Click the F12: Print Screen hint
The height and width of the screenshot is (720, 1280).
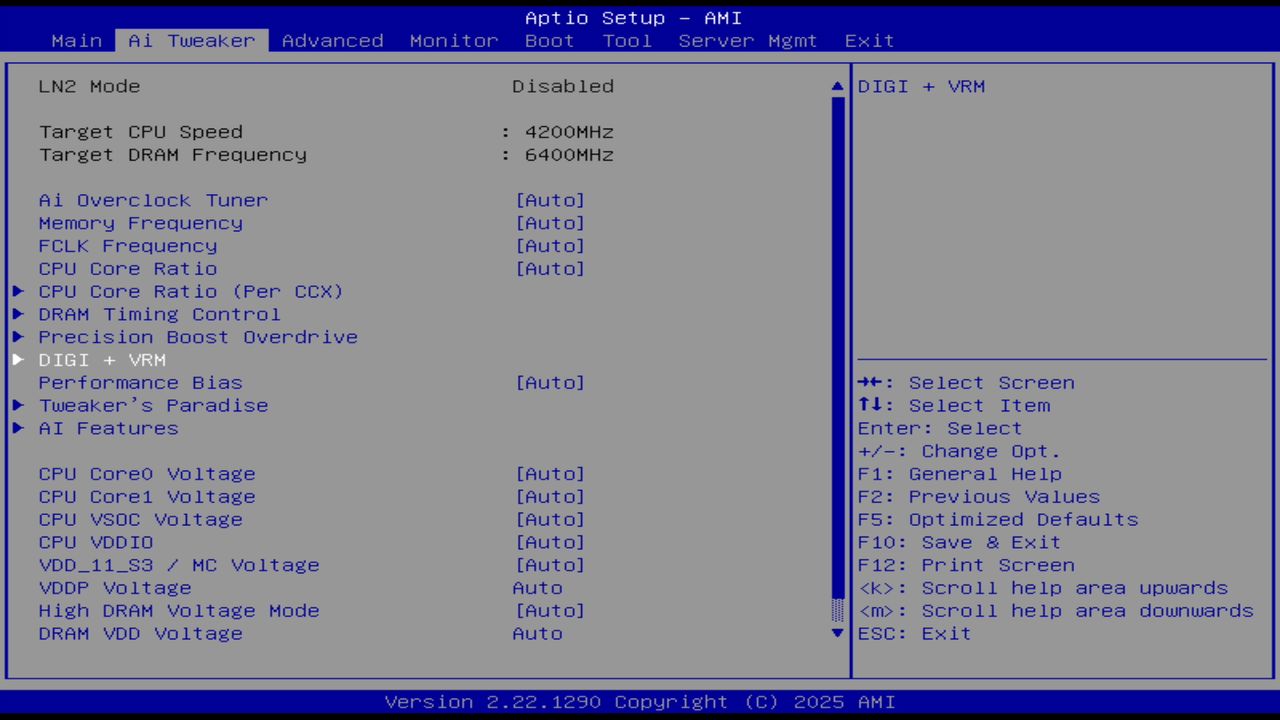[966, 566]
